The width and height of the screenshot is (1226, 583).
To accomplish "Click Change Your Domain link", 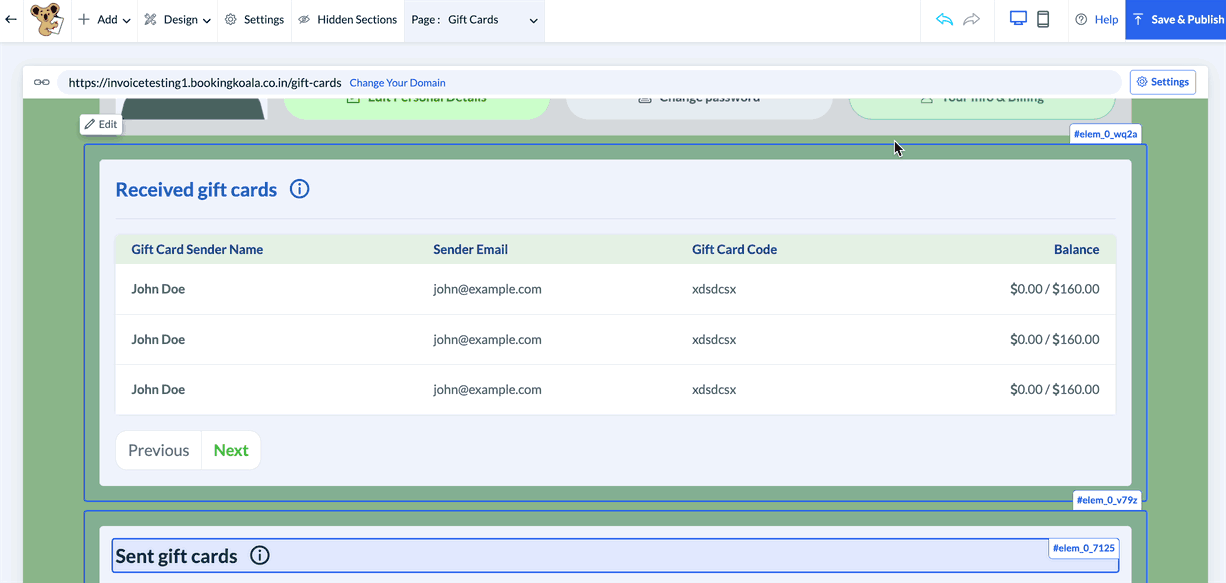I will (x=397, y=83).
